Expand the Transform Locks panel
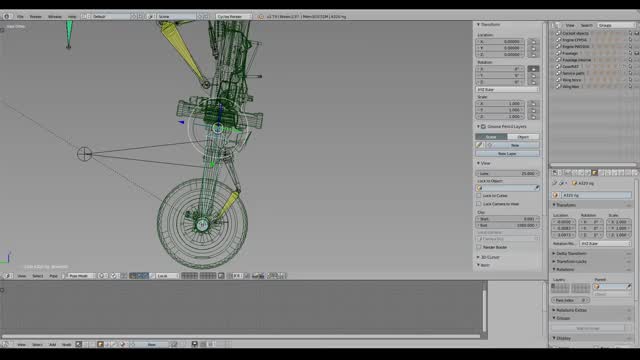640x360 pixels. click(571, 261)
